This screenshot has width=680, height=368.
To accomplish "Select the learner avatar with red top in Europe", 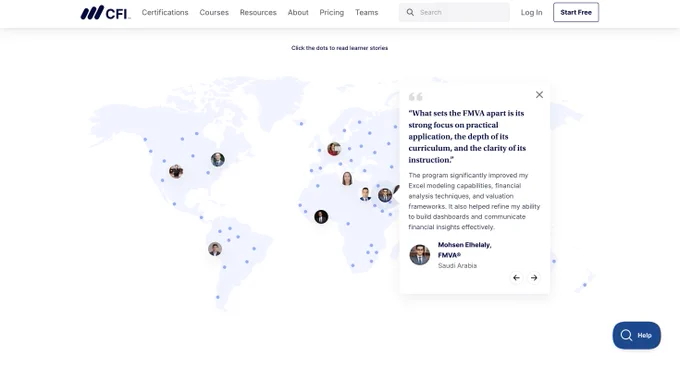I will tap(334, 149).
